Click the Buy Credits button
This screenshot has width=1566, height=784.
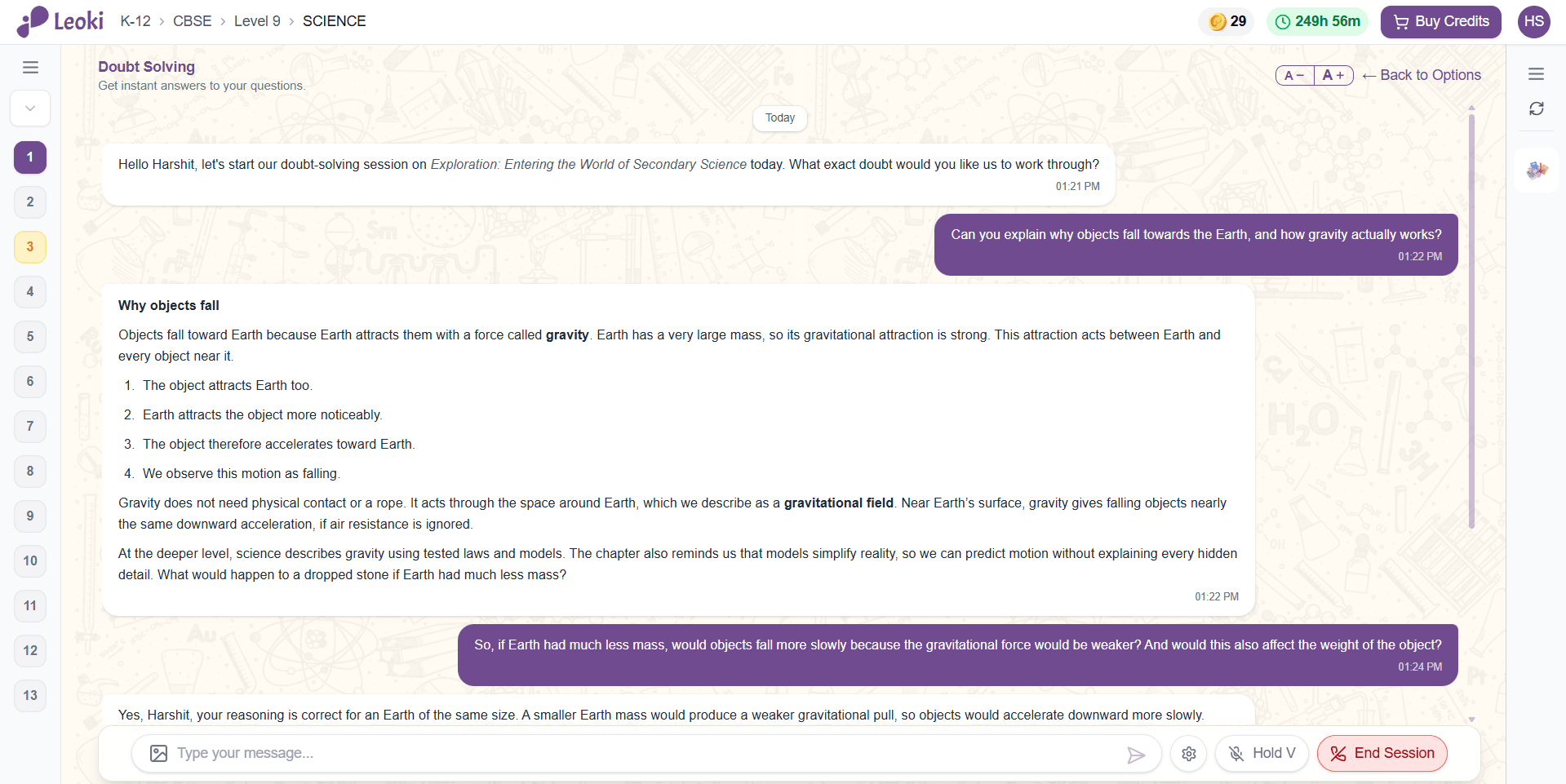(x=1440, y=21)
